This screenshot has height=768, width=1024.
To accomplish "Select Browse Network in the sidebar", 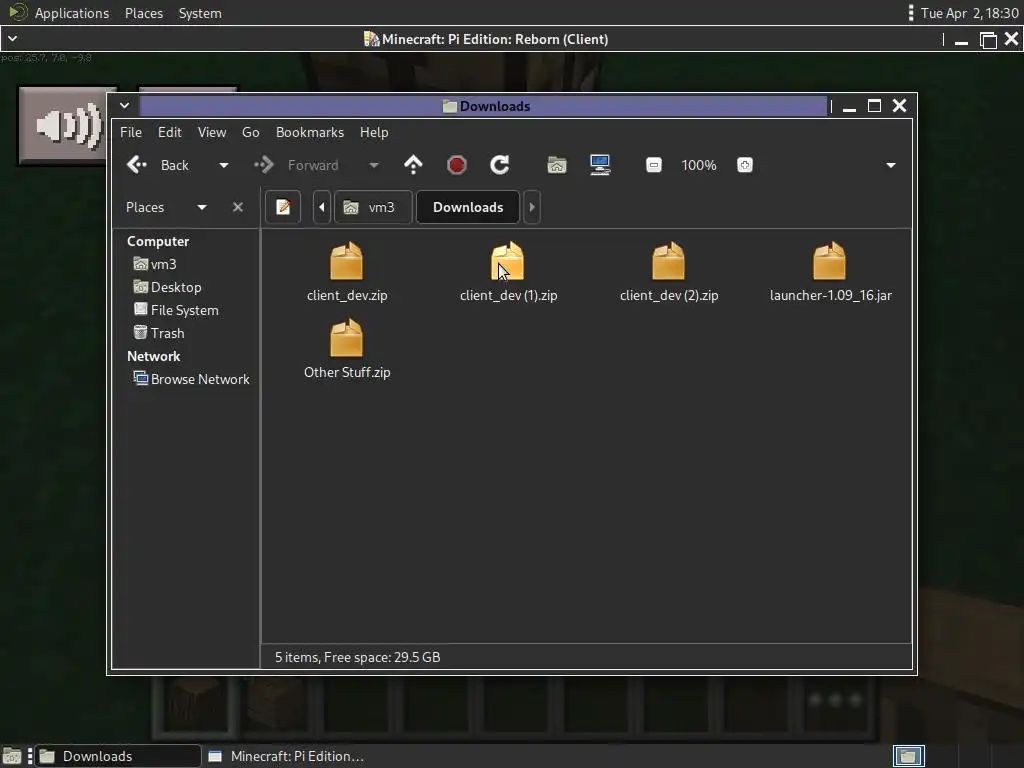I will 191,379.
